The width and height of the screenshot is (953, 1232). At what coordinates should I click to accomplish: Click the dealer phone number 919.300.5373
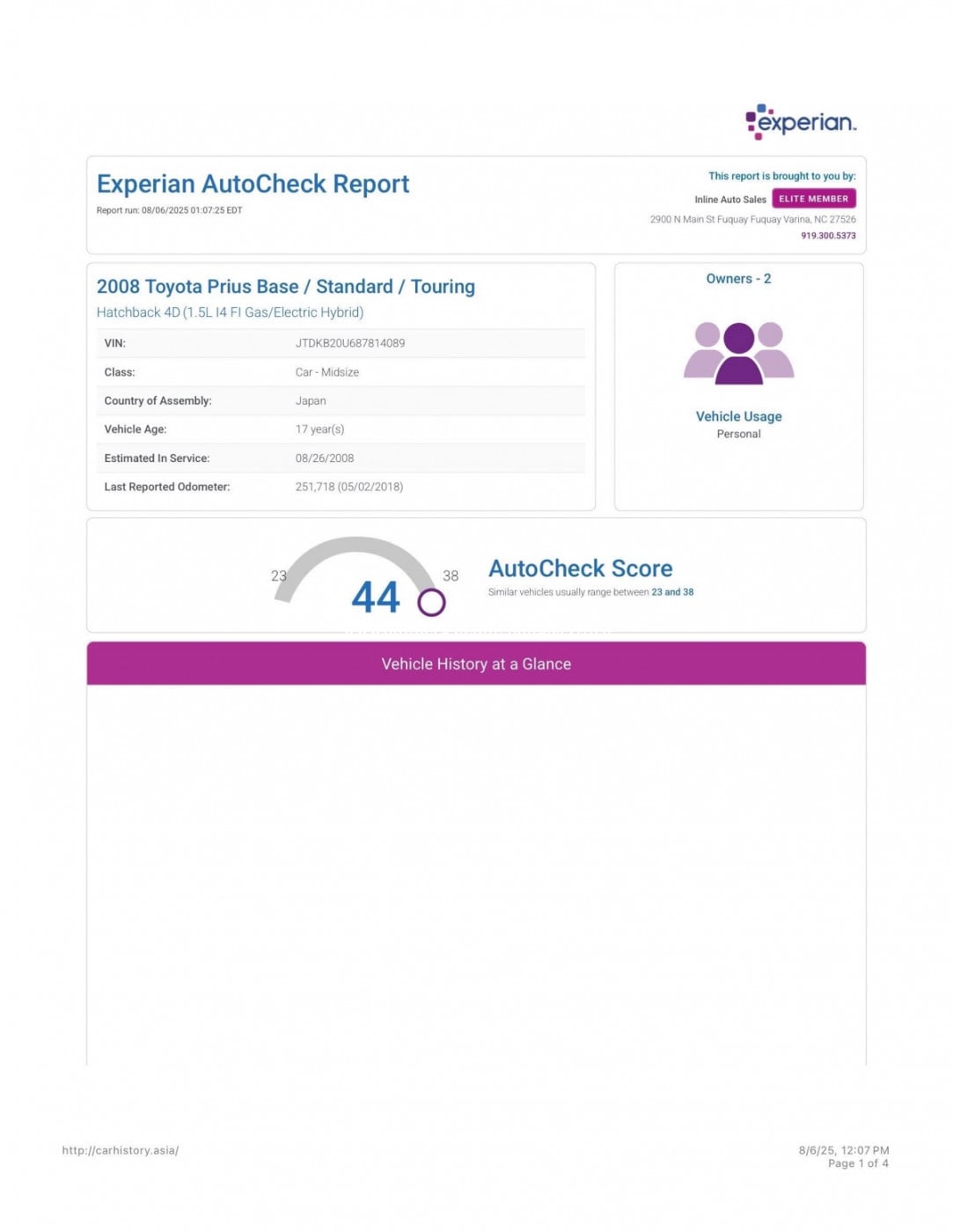pos(827,236)
